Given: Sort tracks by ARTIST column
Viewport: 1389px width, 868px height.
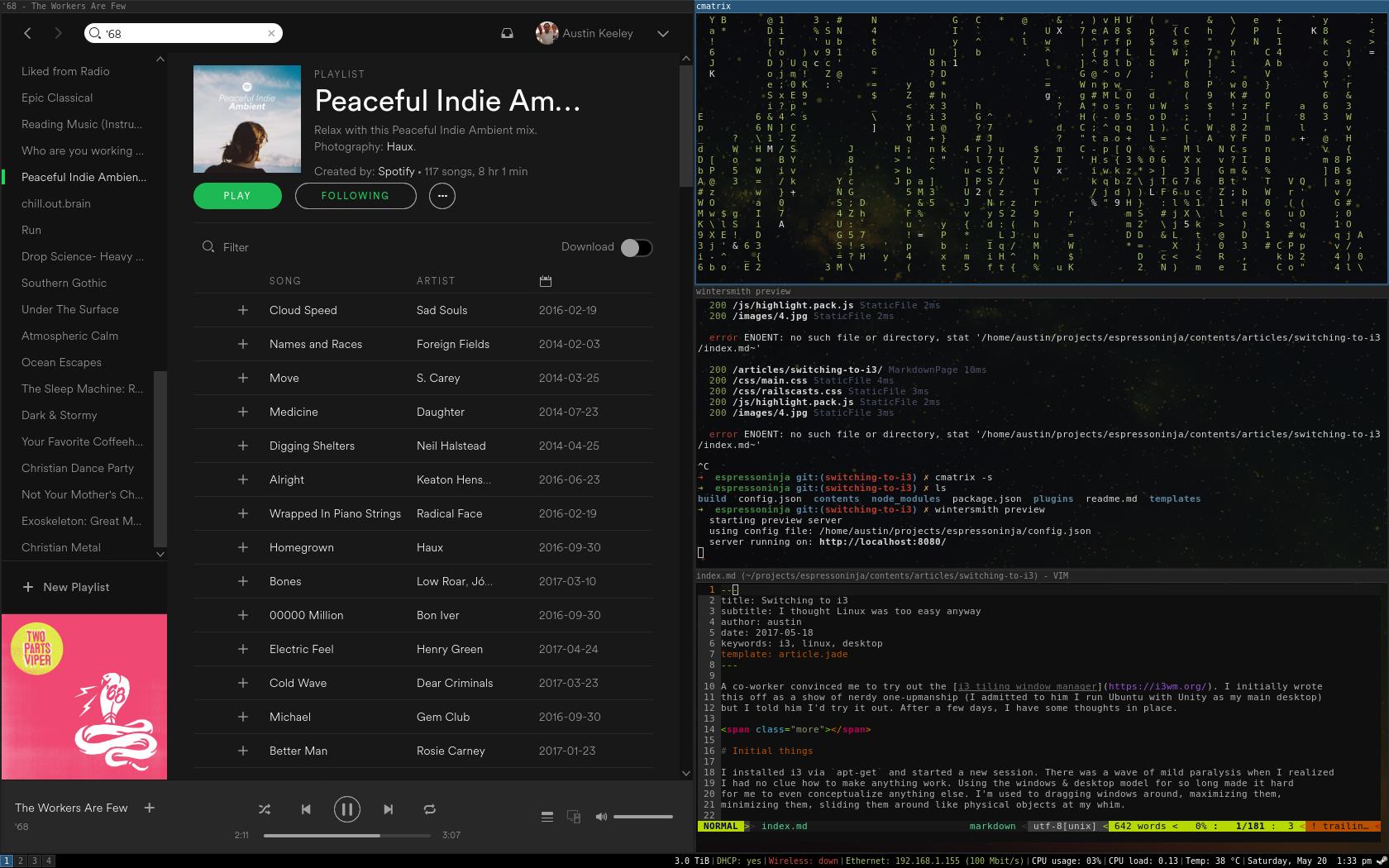Looking at the screenshot, I should point(436,281).
